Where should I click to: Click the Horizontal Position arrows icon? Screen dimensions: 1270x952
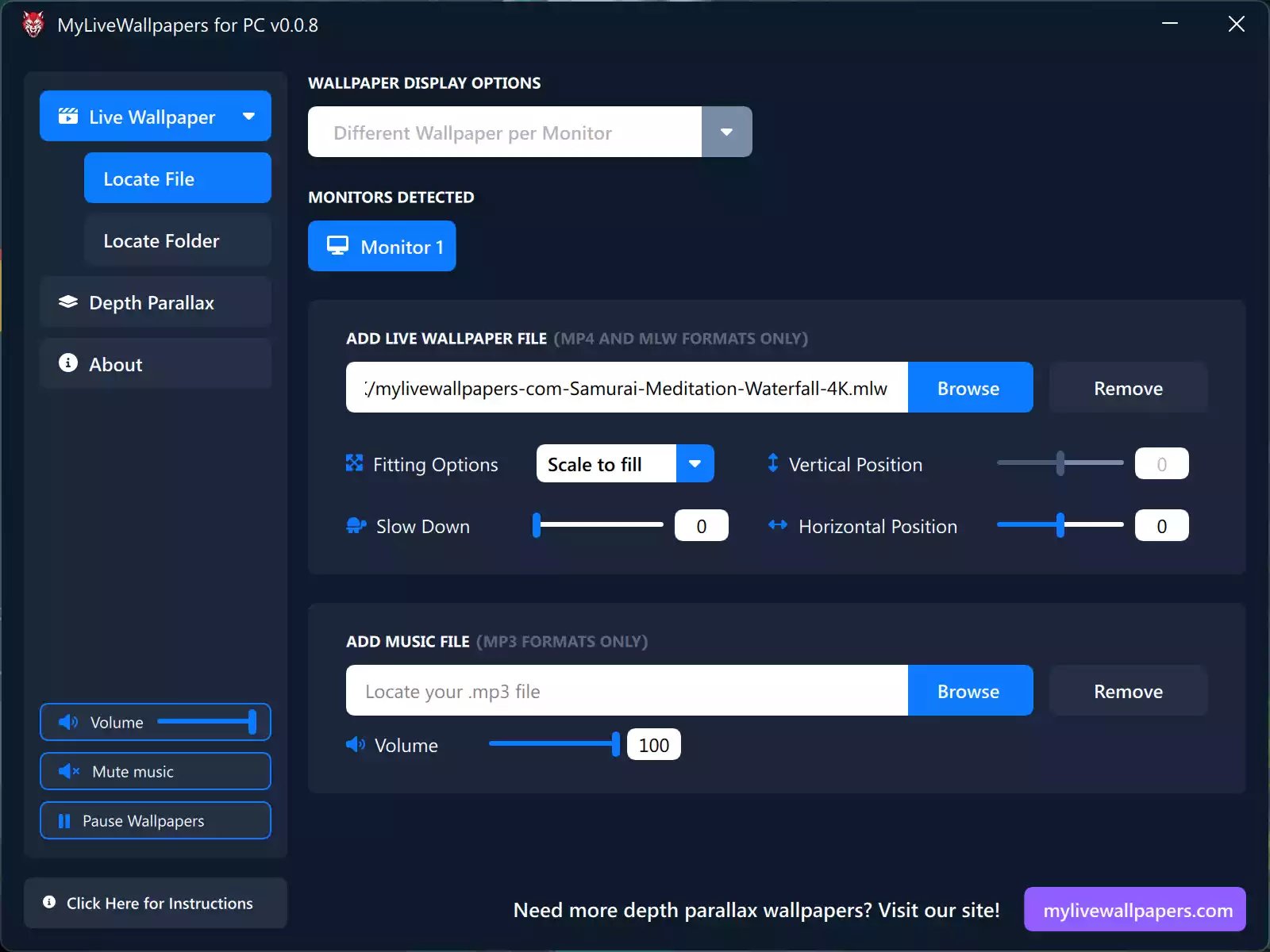[778, 525]
